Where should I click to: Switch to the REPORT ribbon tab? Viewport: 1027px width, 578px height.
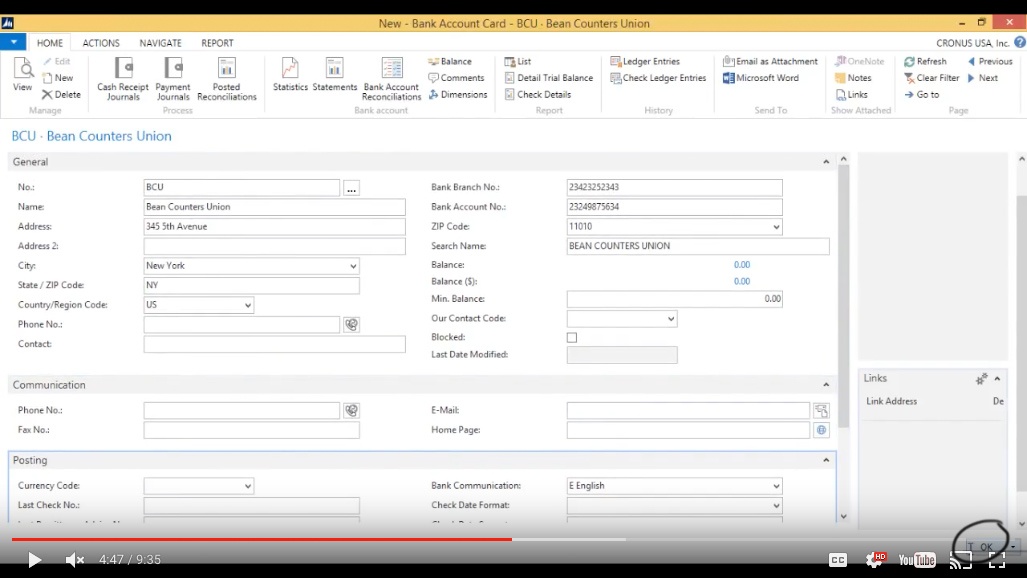coord(217,43)
